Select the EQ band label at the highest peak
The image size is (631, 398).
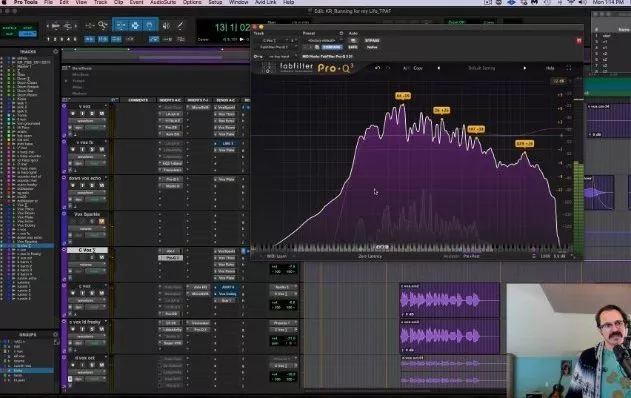click(403, 96)
